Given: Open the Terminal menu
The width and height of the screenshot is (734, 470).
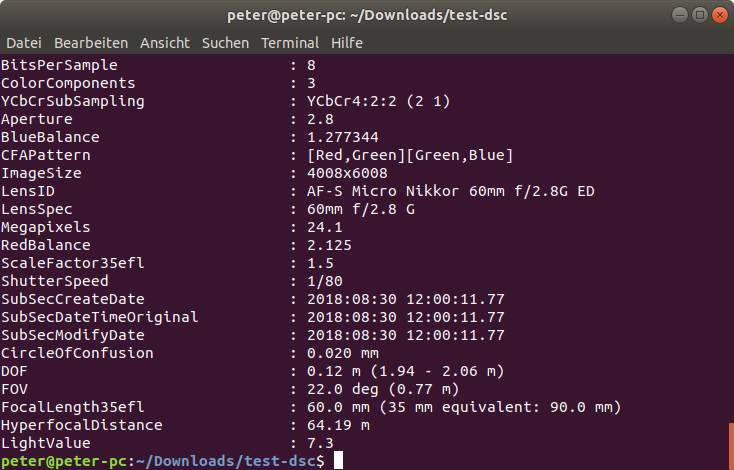Looking at the screenshot, I should [x=290, y=43].
